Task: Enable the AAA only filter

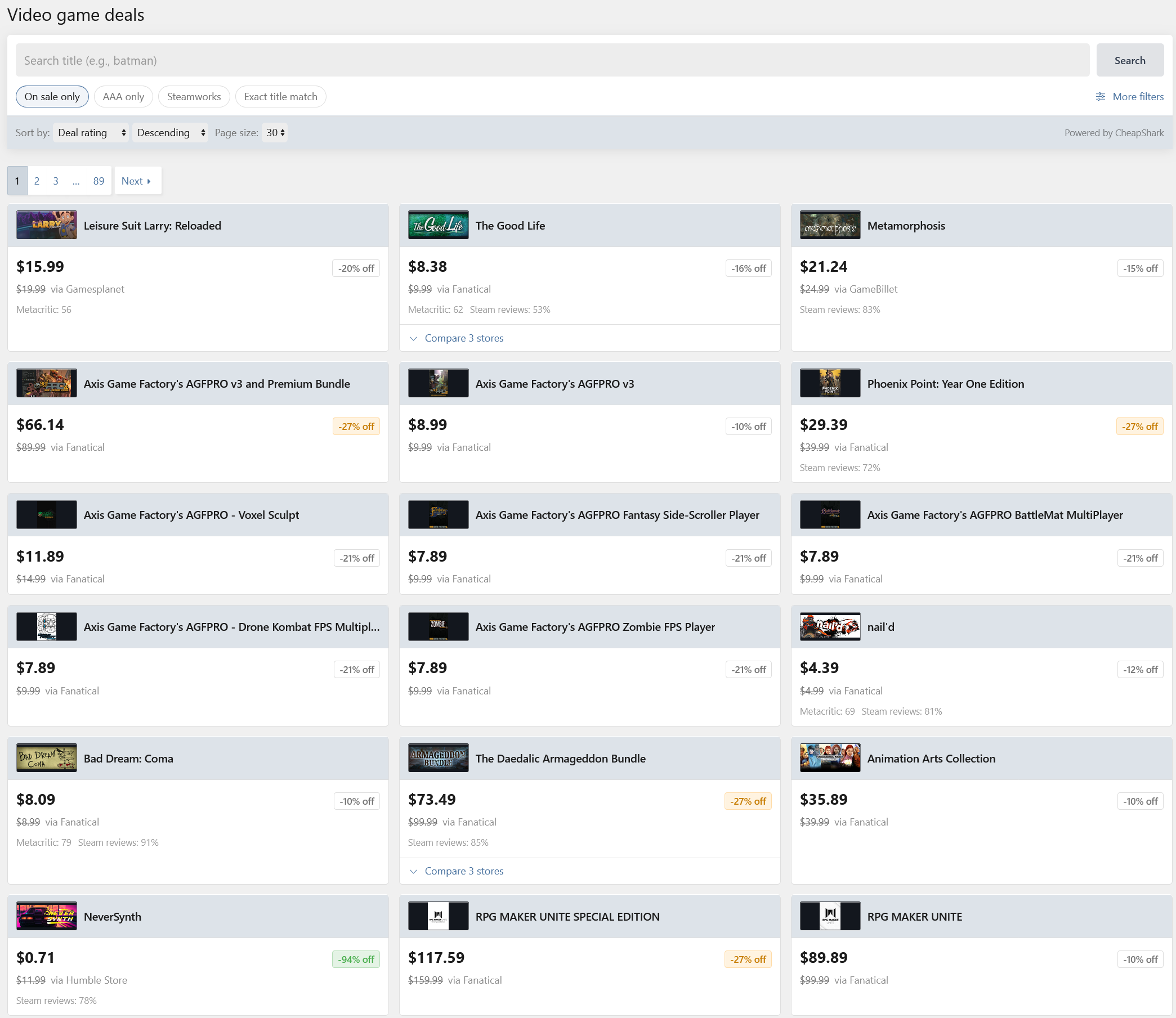Action: (x=123, y=97)
